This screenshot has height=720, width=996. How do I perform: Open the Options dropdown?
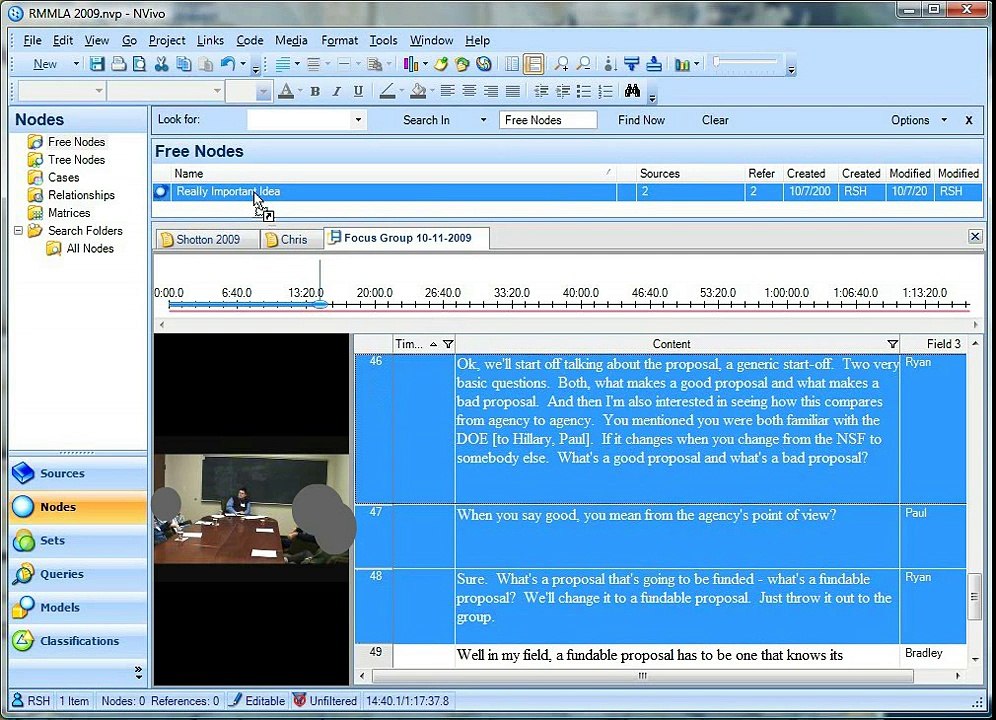point(944,119)
